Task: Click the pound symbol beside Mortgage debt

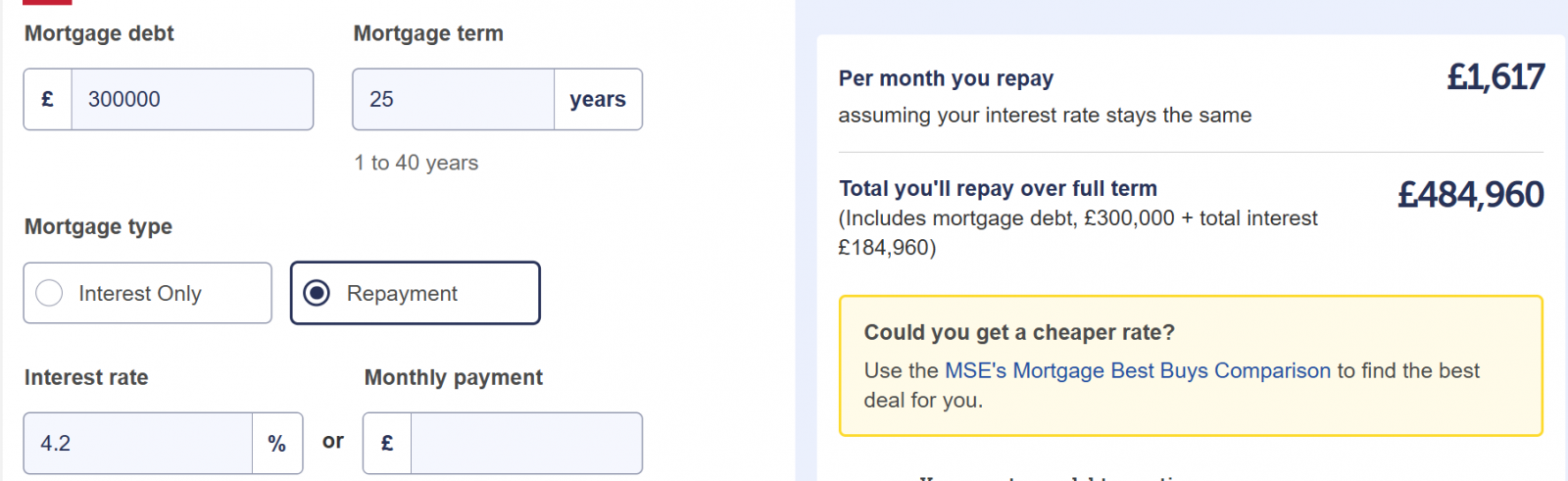Action: (47, 99)
